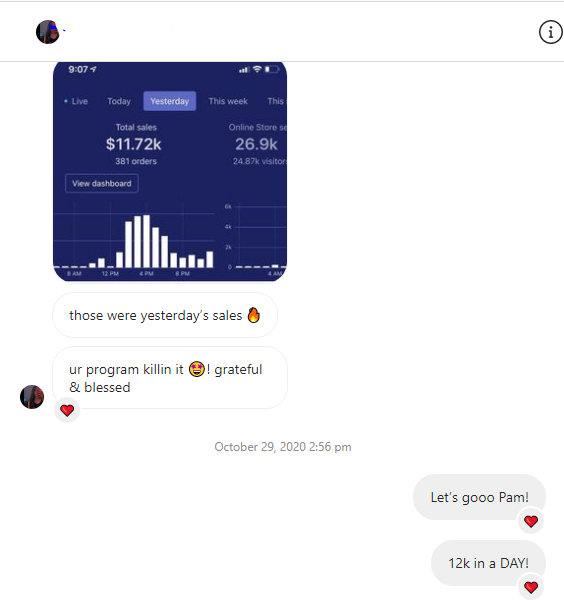This screenshot has height=616, width=564.
Task: Select the Yesterday tab in sales screenshot
Action: 170,101
